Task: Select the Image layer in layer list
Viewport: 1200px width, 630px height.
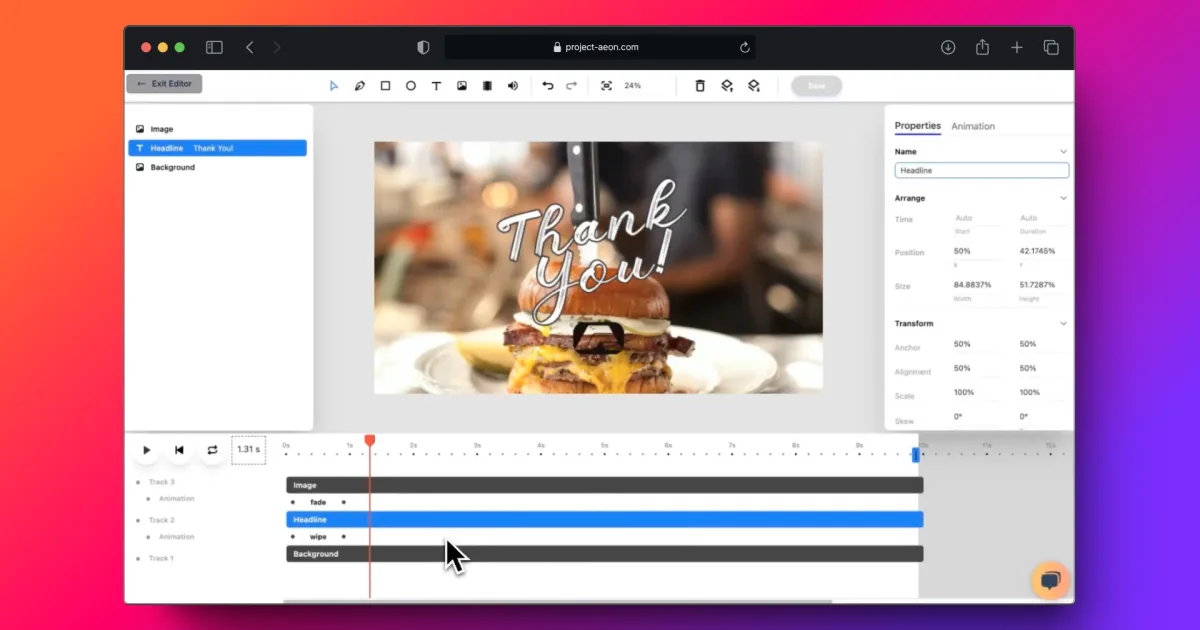Action: (217, 129)
